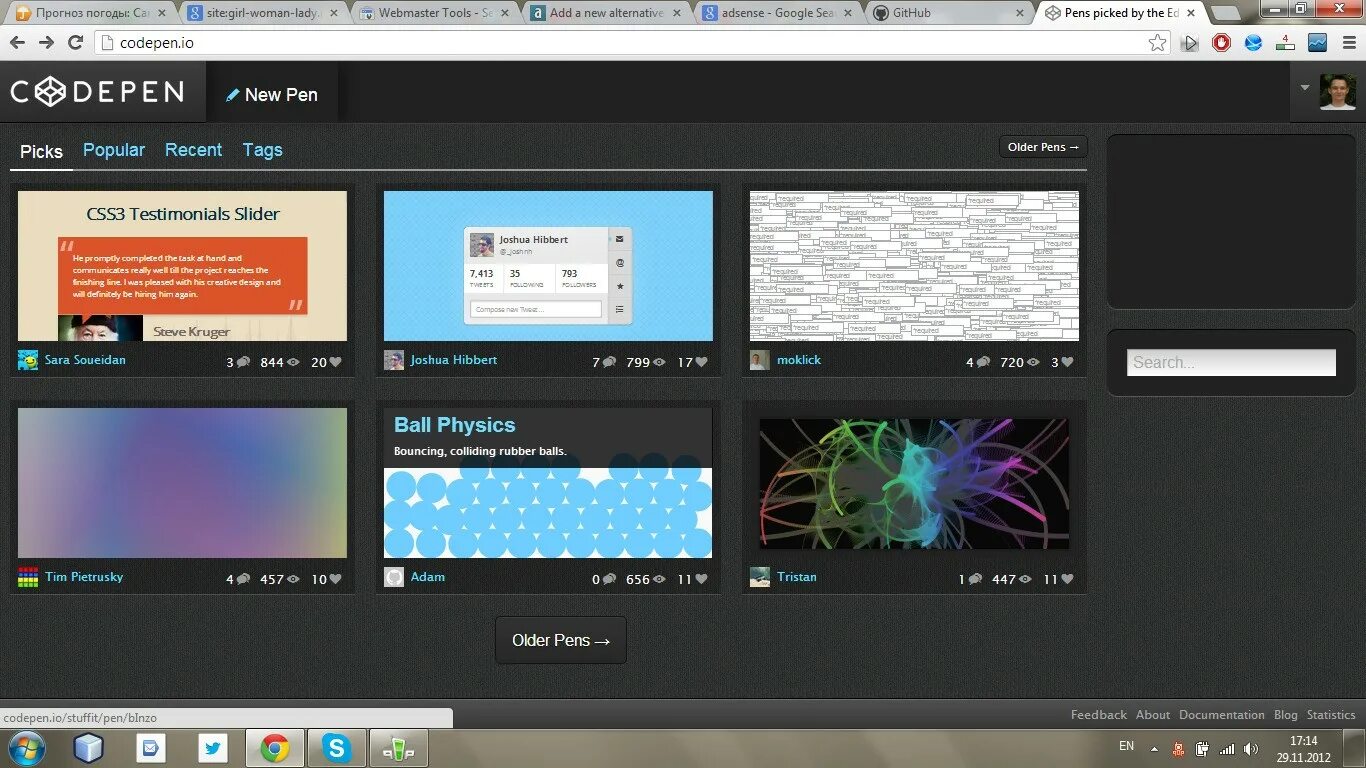Click the views eye icon on Tristan's pen

pos(1025,579)
